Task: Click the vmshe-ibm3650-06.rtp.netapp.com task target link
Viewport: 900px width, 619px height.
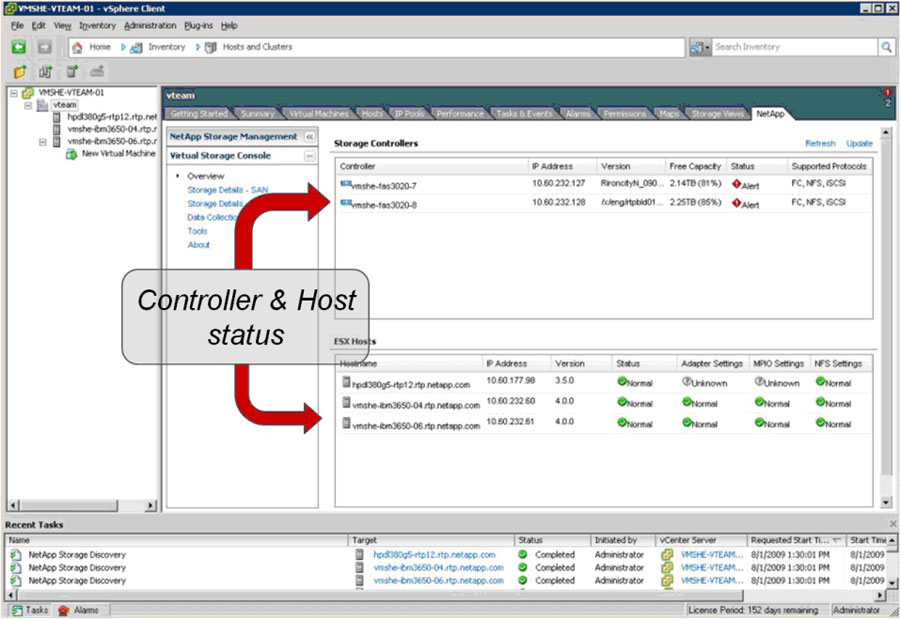Action: coord(438,581)
